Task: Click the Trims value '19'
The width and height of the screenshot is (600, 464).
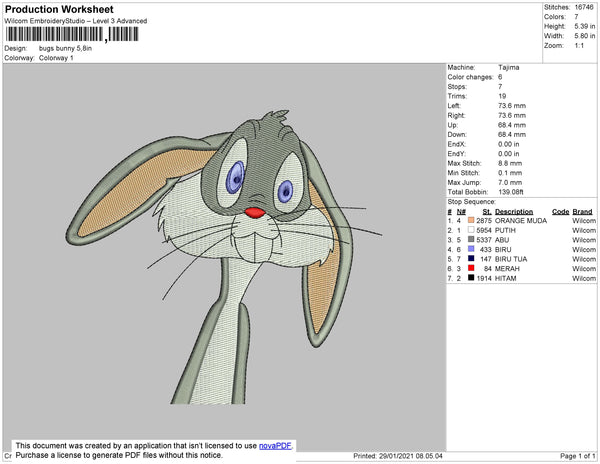Action: [502, 96]
